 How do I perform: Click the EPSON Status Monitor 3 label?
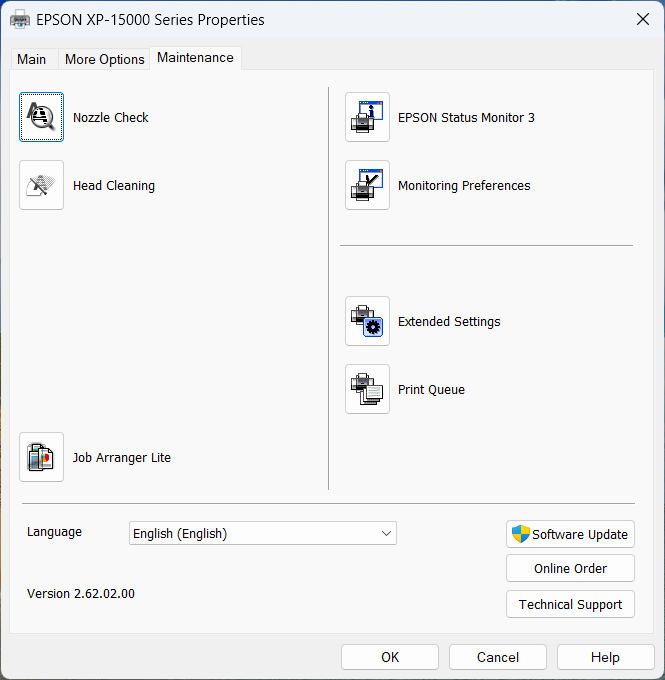(x=466, y=118)
